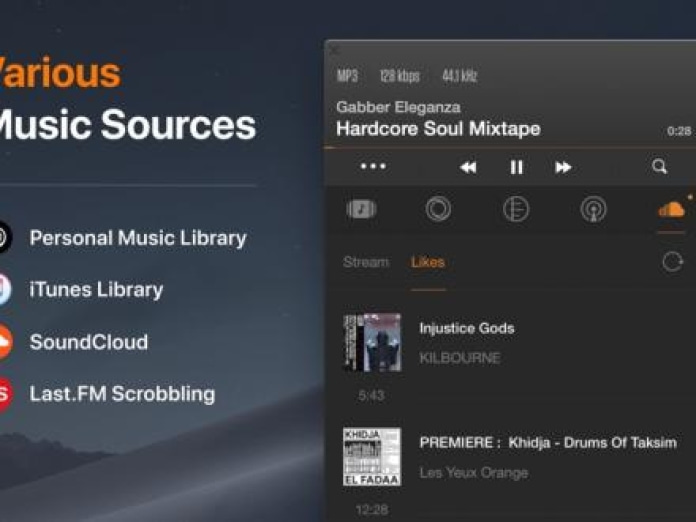Screen dimensions: 696x522
Task: Click the MP3 format label
Action: pyautogui.click(x=347, y=76)
